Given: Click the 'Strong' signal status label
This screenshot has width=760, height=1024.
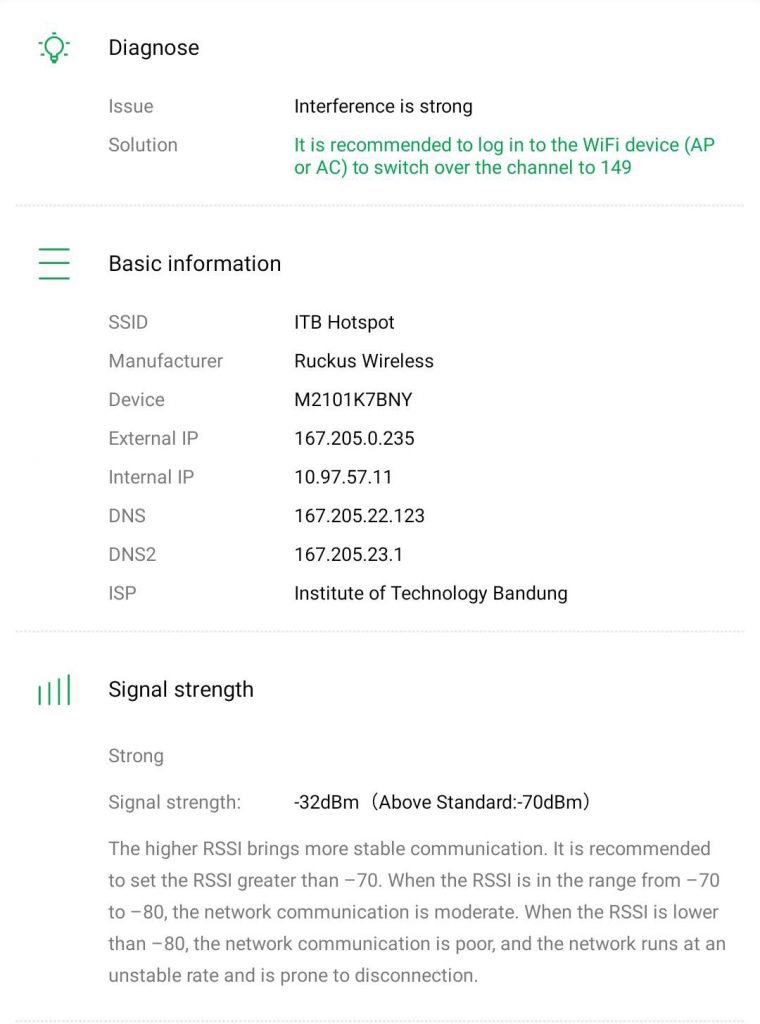Looking at the screenshot, I should tap(136, 756).
